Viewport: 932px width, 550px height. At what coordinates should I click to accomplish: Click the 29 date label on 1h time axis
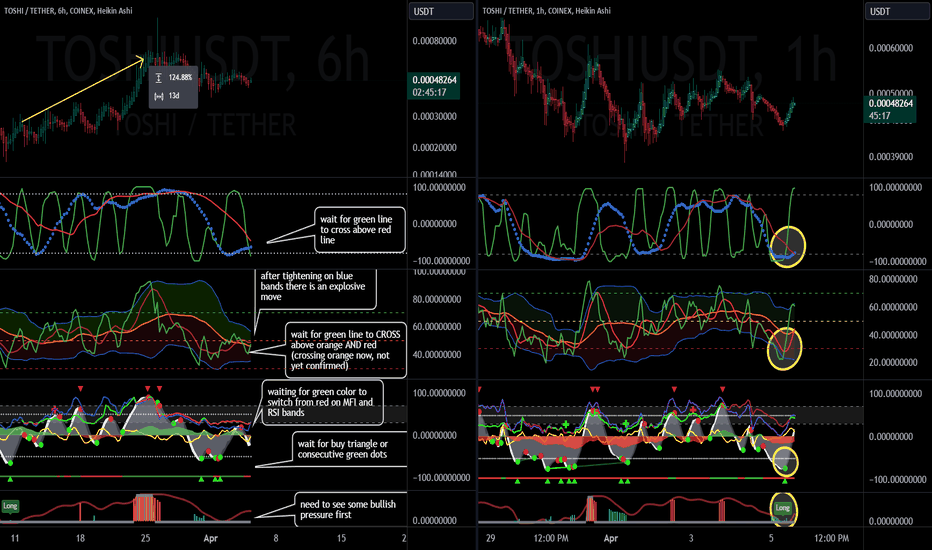coord(490,538)
